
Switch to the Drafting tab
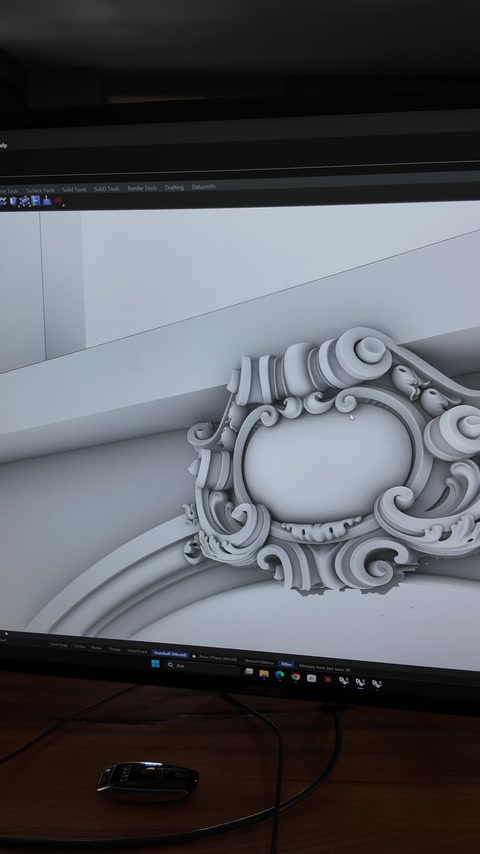click(x=174, y=187)
